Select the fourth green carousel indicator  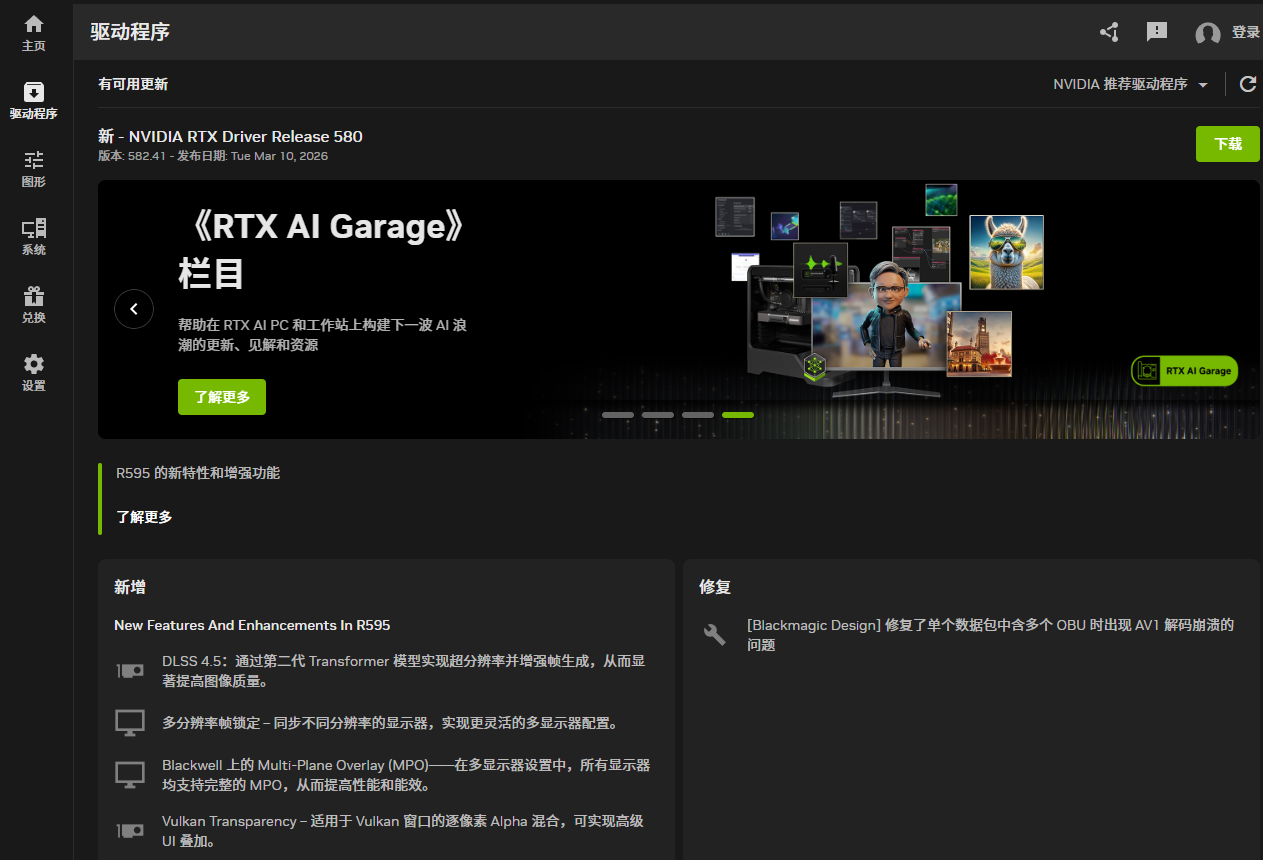[x=738, y=414]
